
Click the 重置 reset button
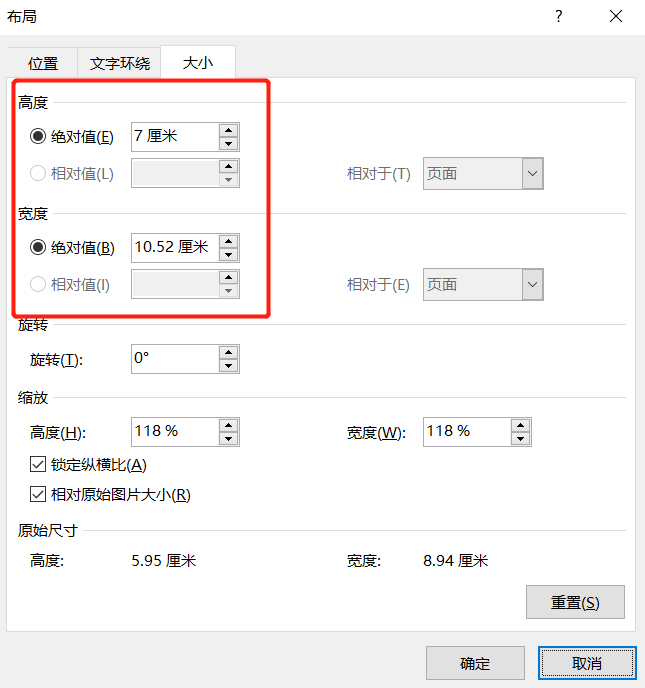575,602
